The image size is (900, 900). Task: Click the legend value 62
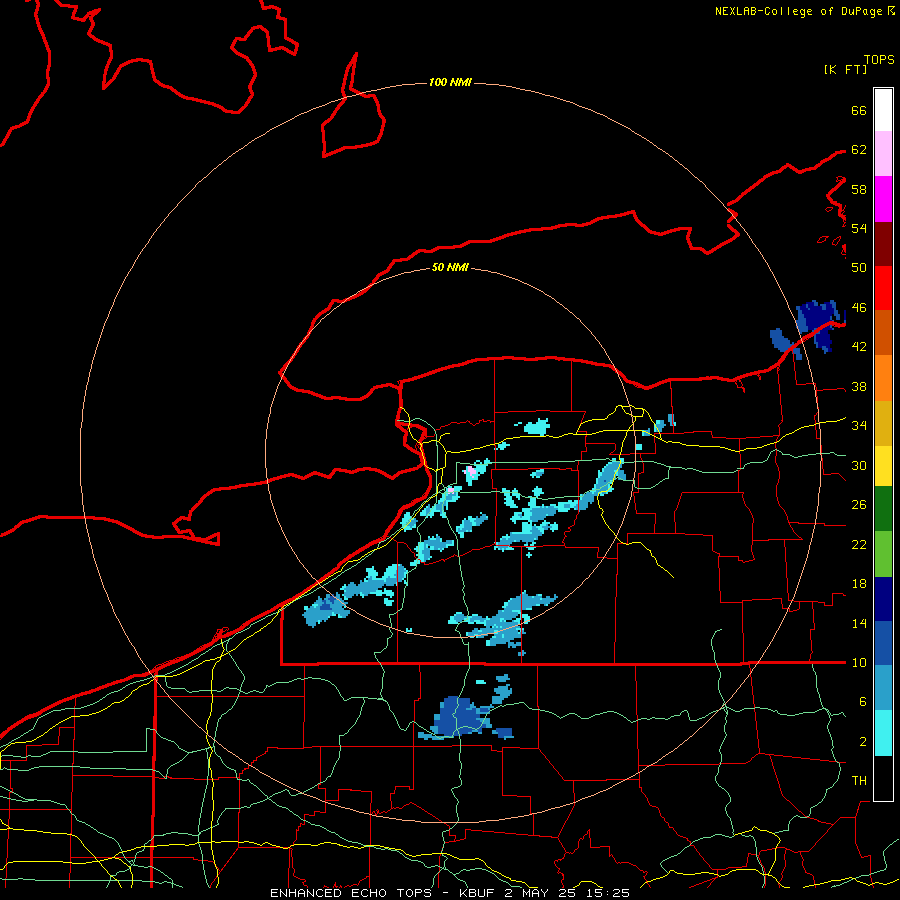pyautogui.click(x=859, y=150)
